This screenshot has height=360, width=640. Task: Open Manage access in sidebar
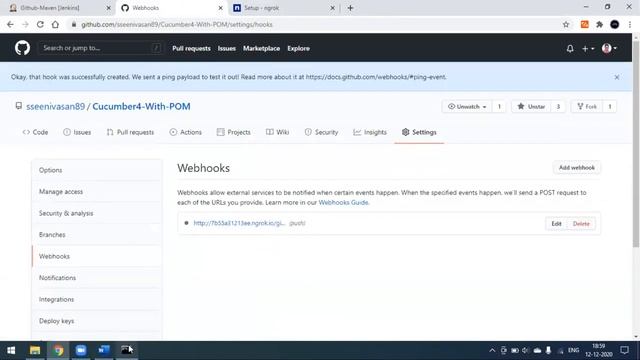97,191
